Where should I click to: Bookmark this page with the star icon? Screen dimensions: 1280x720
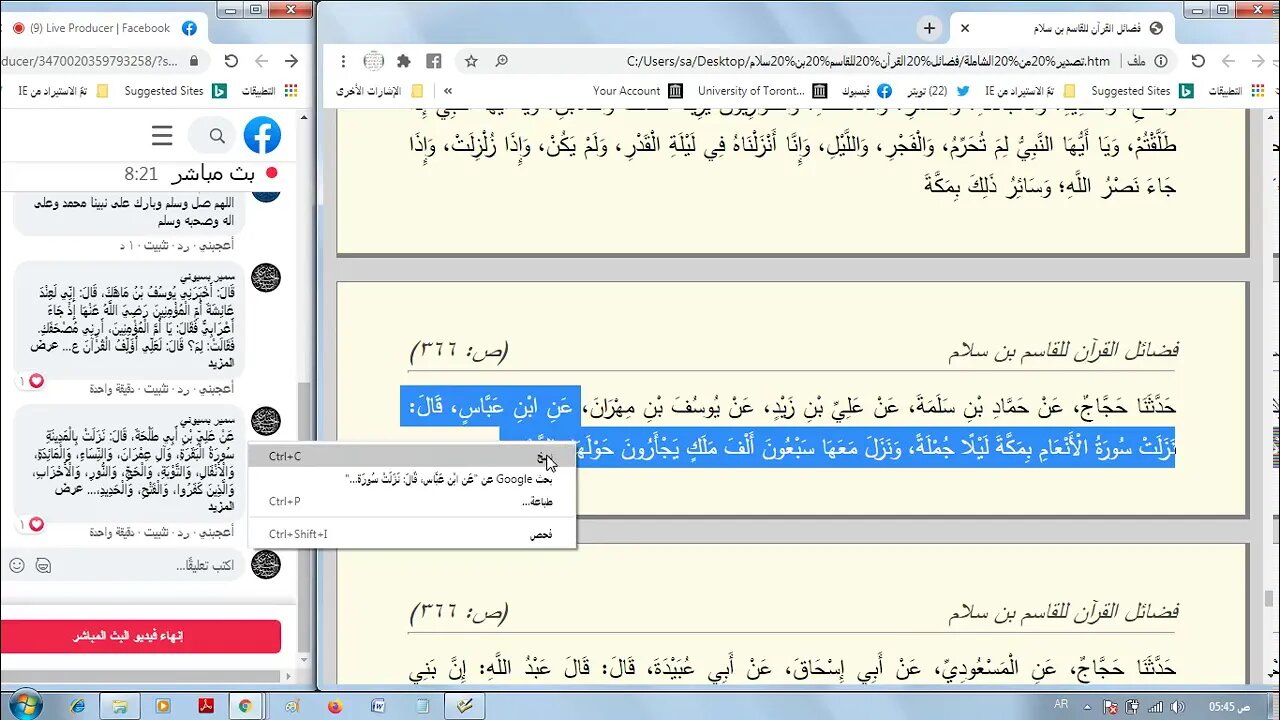tap(471, 61)
